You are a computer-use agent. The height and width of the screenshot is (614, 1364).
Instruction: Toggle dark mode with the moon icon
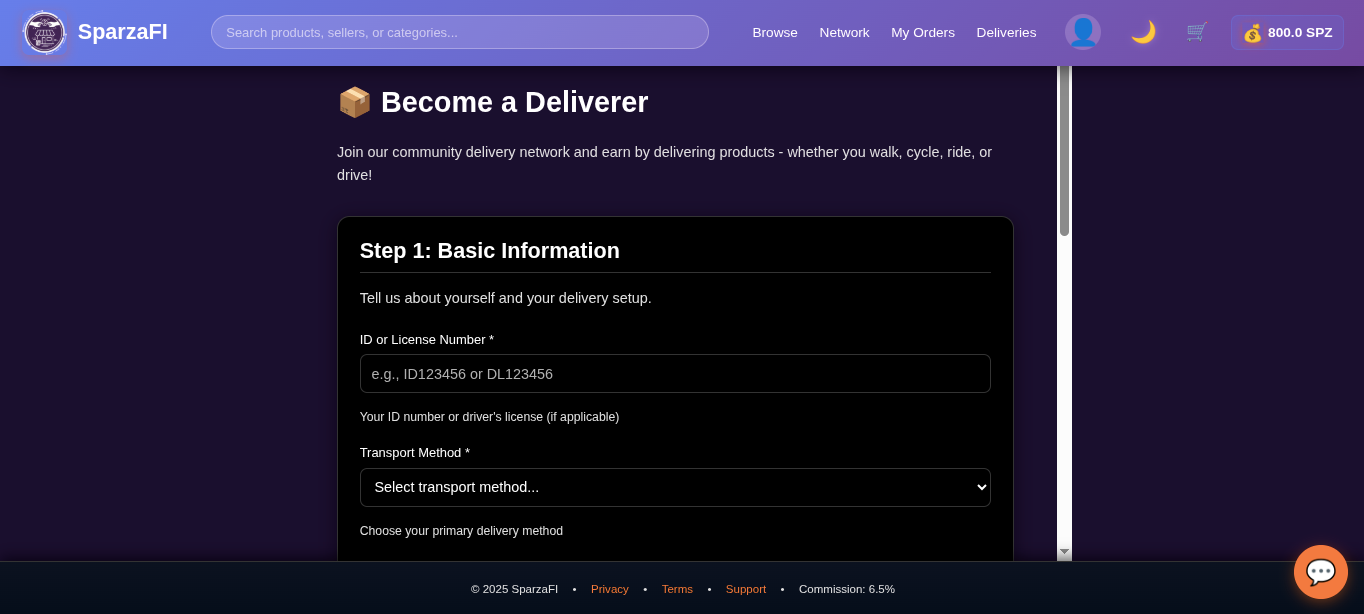click(x=1142, y=31)
